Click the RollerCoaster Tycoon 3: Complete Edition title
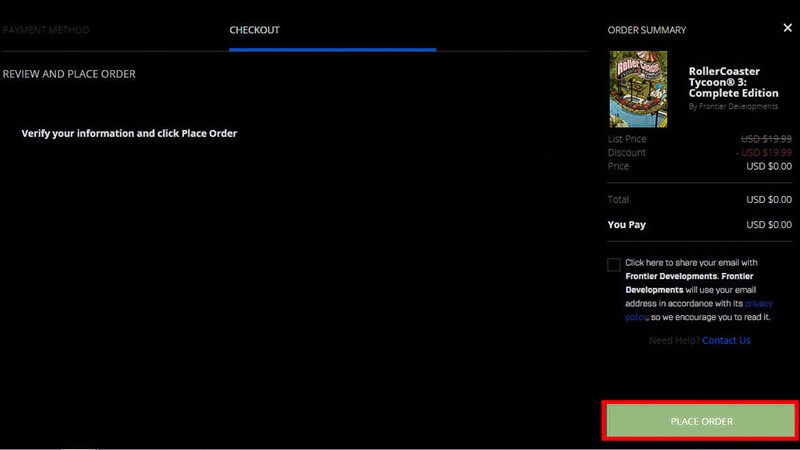Image resolution: width=800 pixels, height=450 pixels. [733, 82]
